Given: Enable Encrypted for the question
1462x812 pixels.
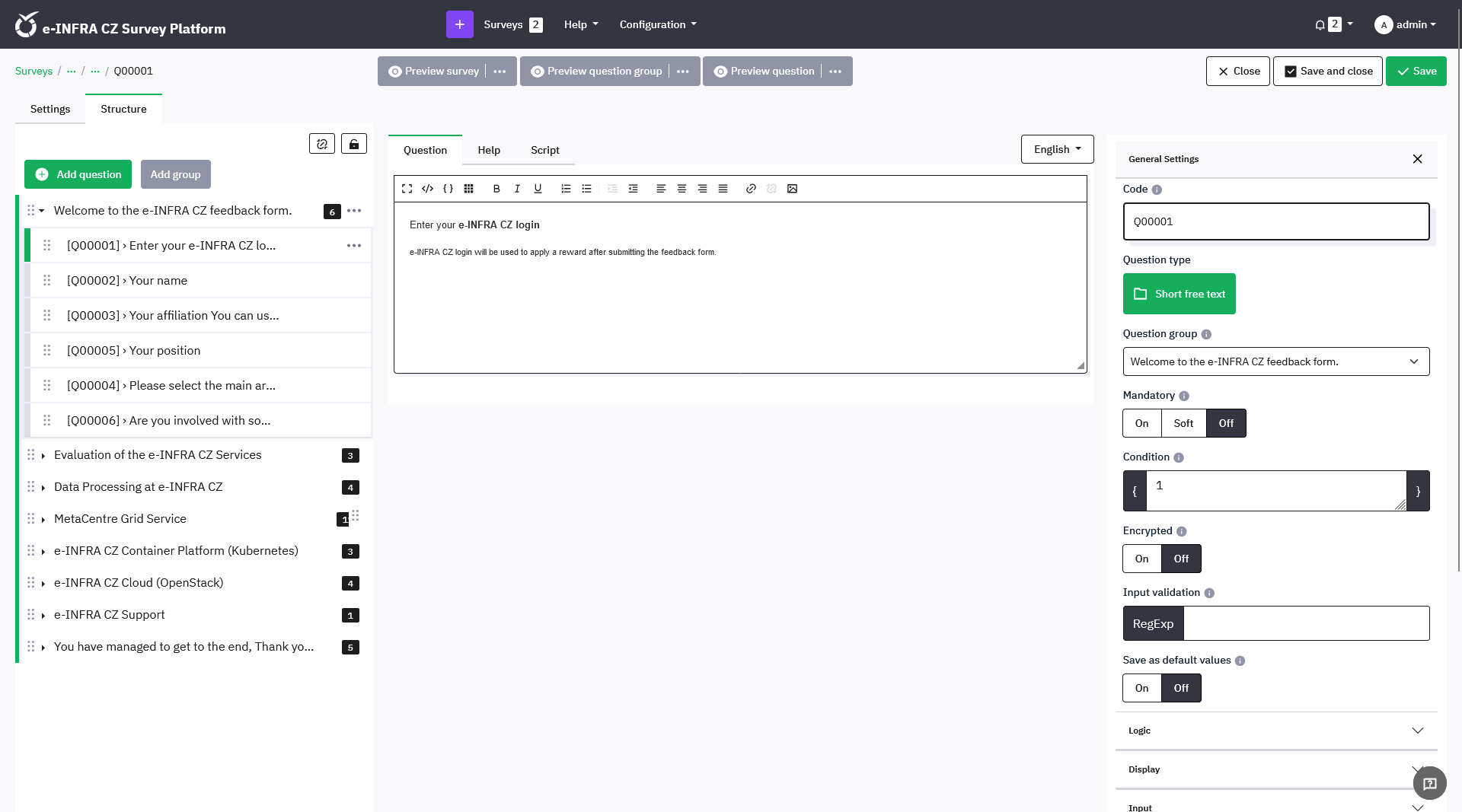Looking at the screenshot, I should point(1141,558).
